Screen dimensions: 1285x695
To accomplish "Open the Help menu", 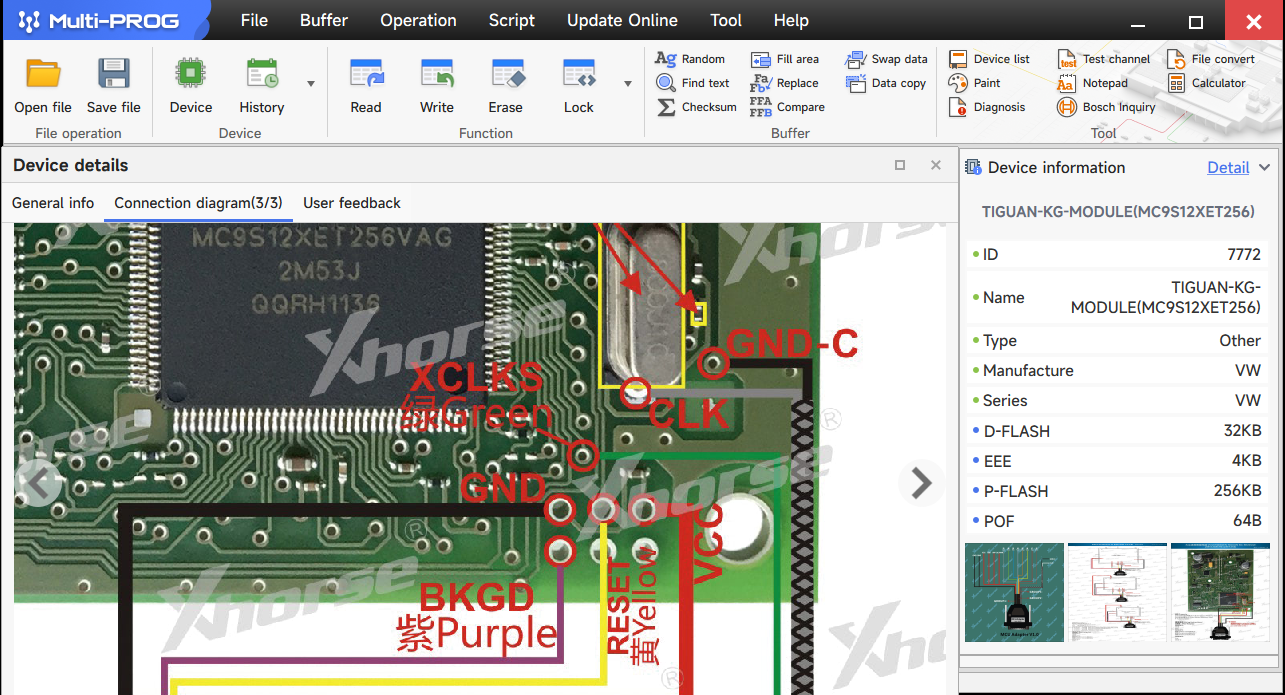I will [x=791, y=20].
